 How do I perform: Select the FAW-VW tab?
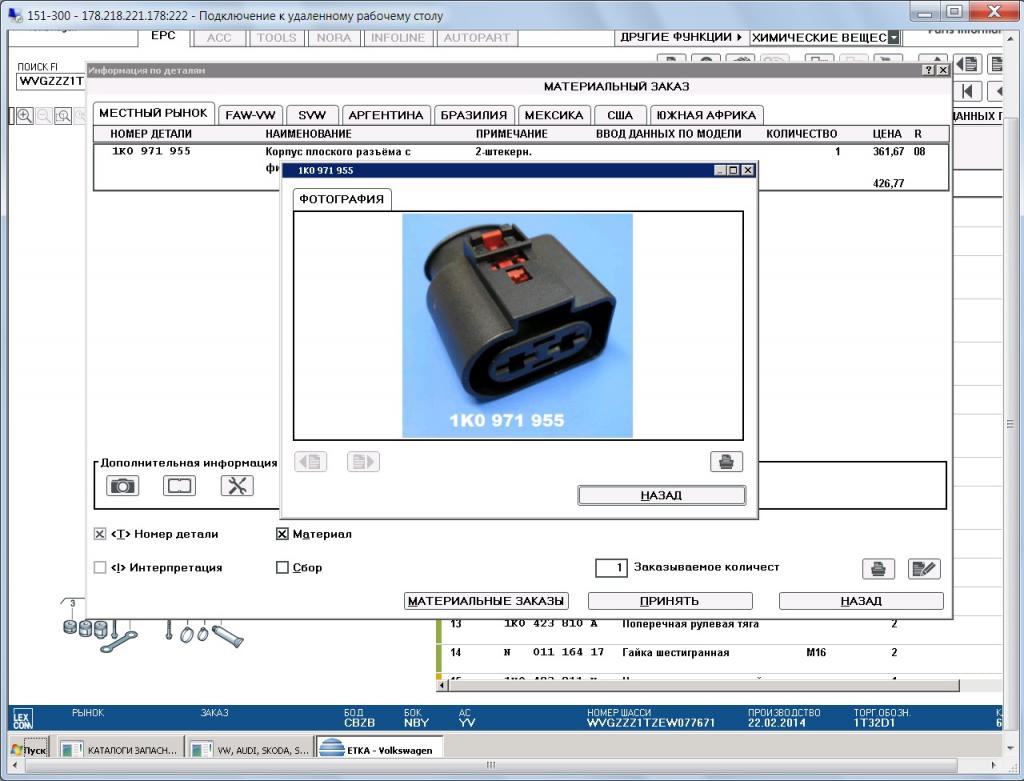(250, 115)
